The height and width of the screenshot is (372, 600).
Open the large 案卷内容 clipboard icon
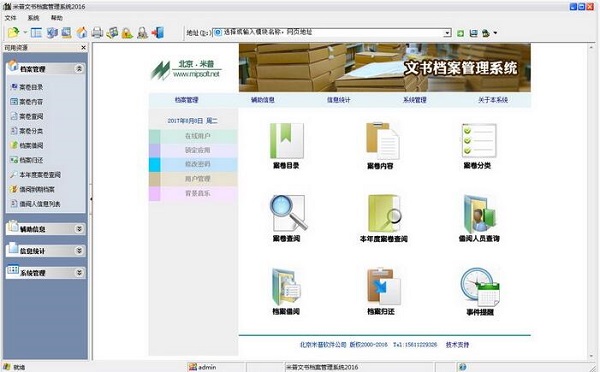(x=382, y=141)
